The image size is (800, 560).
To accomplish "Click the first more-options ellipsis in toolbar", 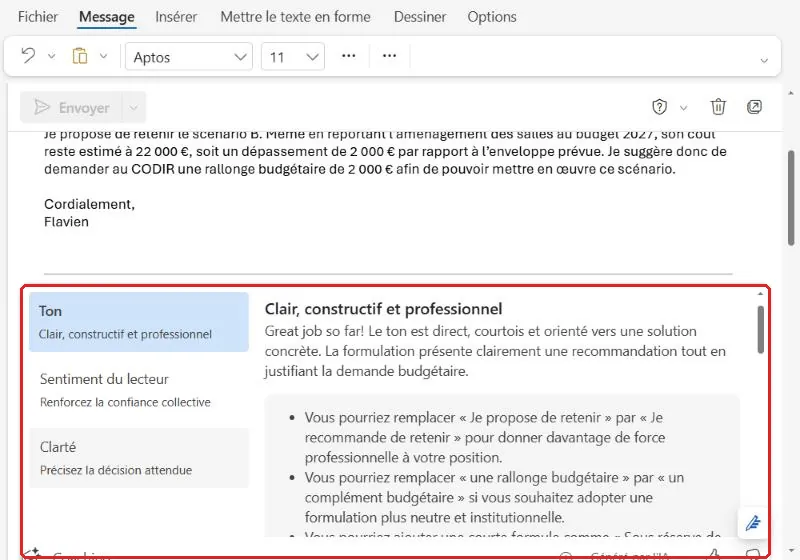I will [348, 56].
